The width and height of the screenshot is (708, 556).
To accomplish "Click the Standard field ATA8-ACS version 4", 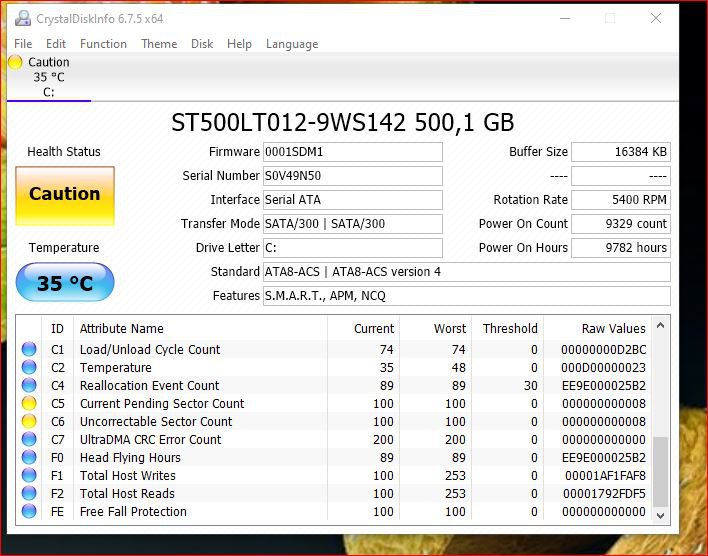I will 467,271.
